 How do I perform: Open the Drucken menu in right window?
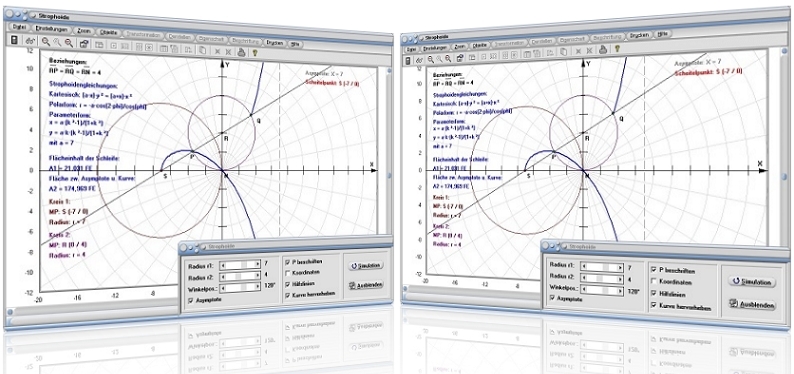coord(640,35)
